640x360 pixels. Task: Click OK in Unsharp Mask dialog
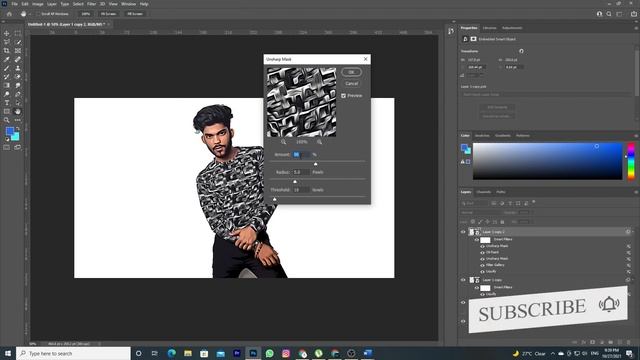(351, 72)
